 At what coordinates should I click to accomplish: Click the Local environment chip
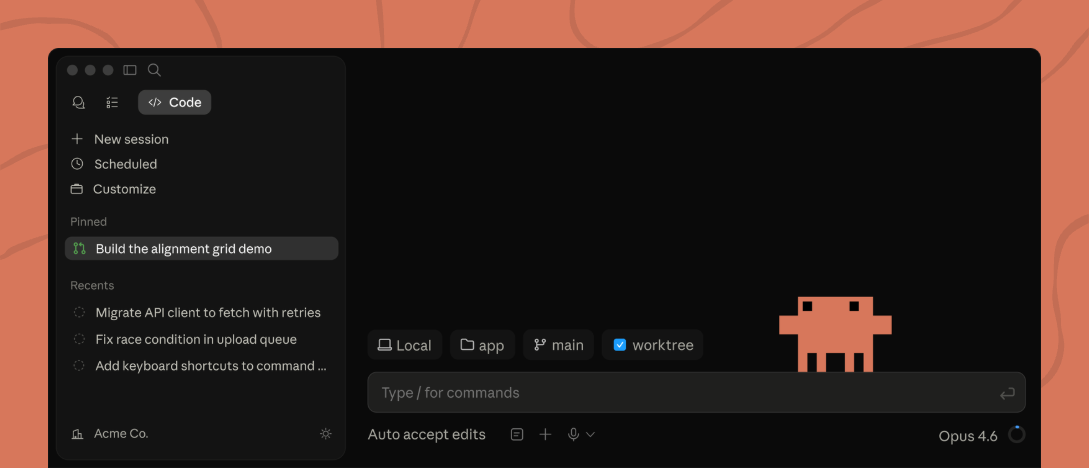click(404, 345)
